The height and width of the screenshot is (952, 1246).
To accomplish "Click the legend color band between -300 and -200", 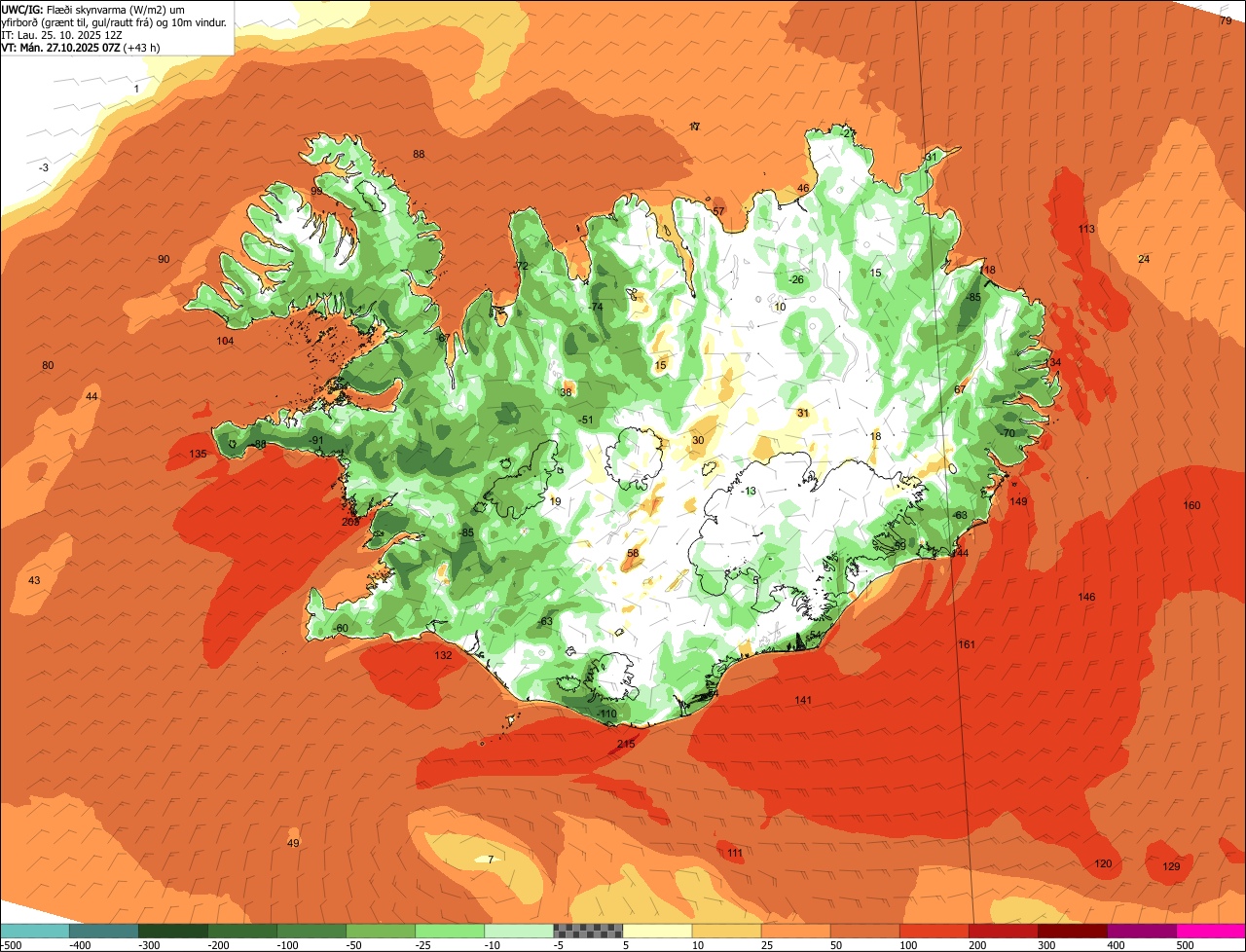I will (172, 931).
